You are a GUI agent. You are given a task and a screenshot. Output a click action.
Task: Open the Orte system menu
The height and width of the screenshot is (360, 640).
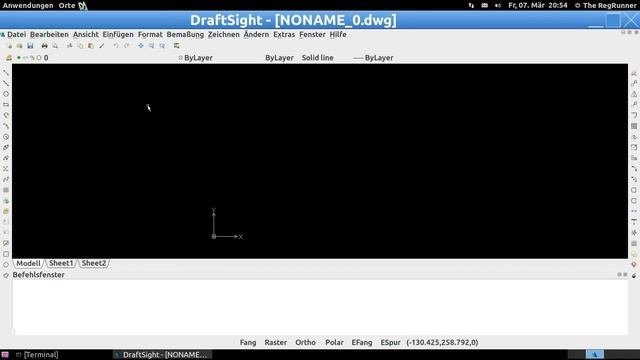coord(67,5)
